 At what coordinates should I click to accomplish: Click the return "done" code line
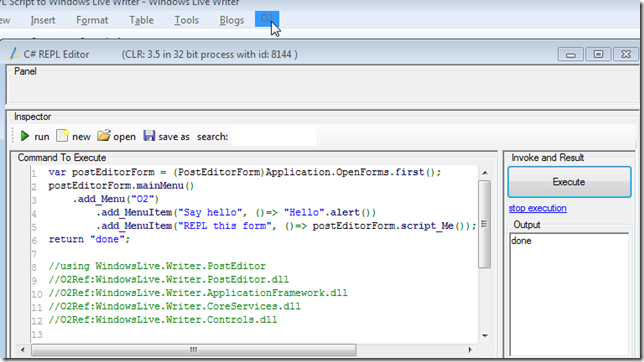pos(89,239)
